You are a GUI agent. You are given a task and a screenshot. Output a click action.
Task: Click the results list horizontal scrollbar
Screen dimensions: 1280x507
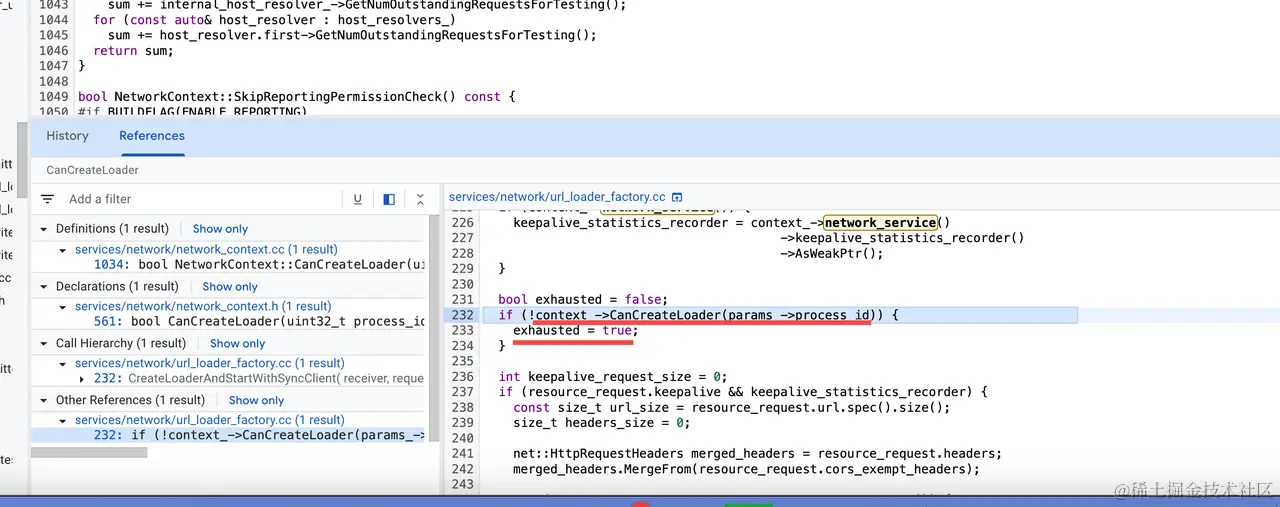(x=89, y=453)
